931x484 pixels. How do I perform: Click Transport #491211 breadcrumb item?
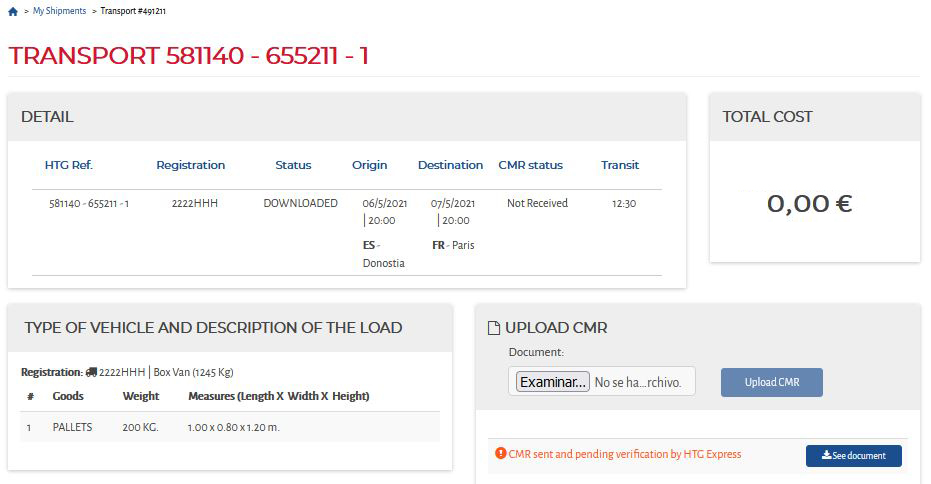tap(133, 11)
